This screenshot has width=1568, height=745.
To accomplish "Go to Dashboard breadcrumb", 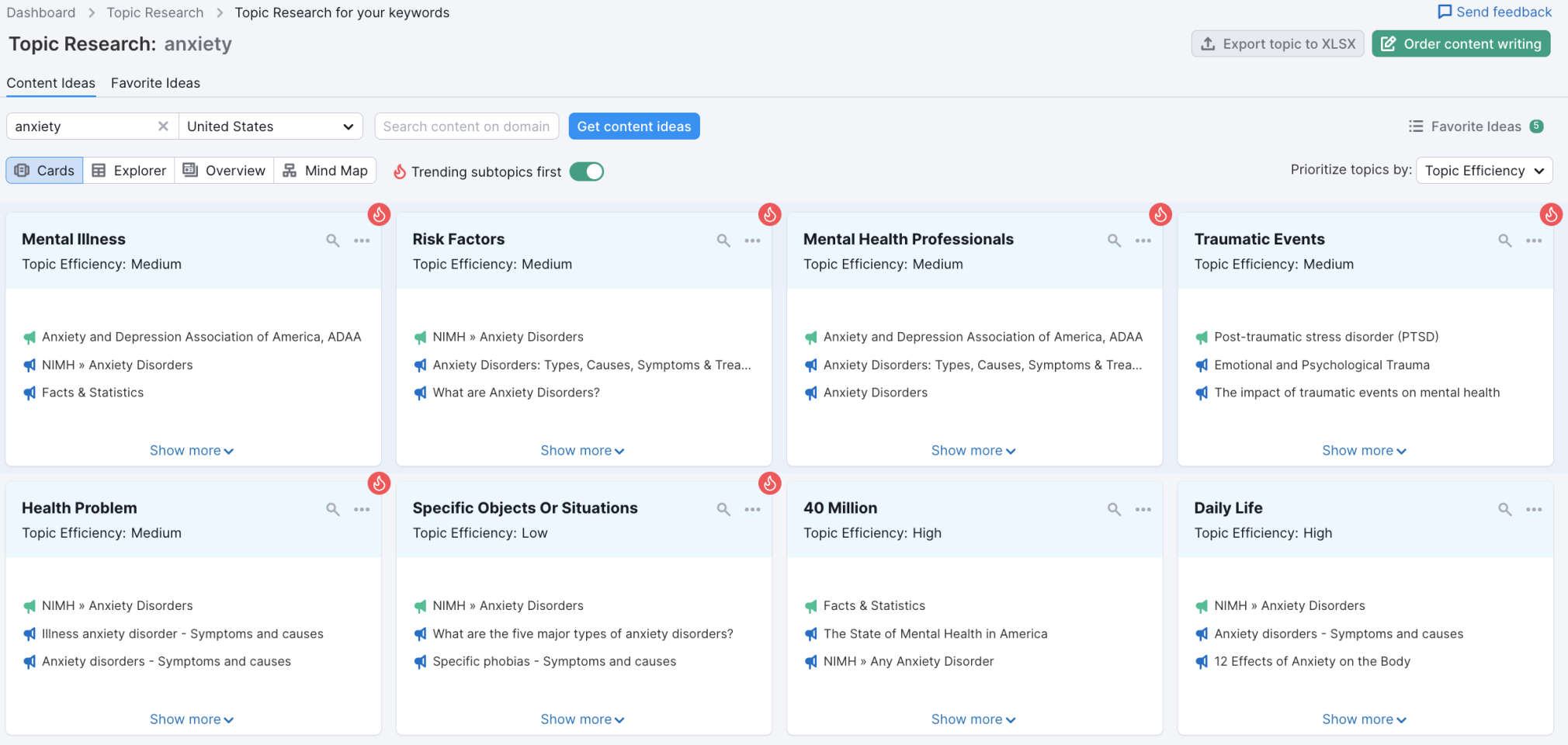I will (41, 12).
